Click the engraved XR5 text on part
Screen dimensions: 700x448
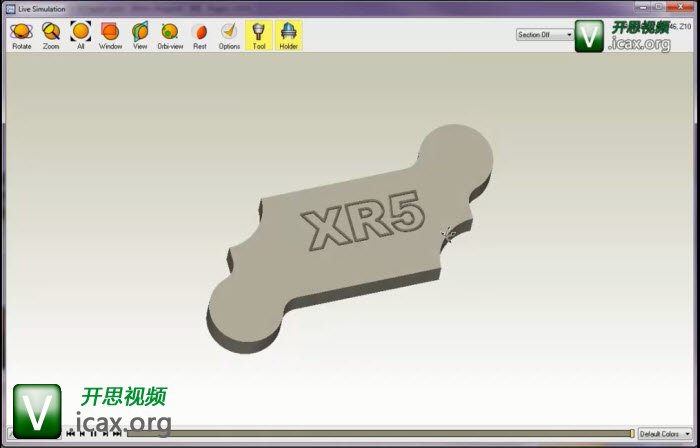[x=362, y=220]
